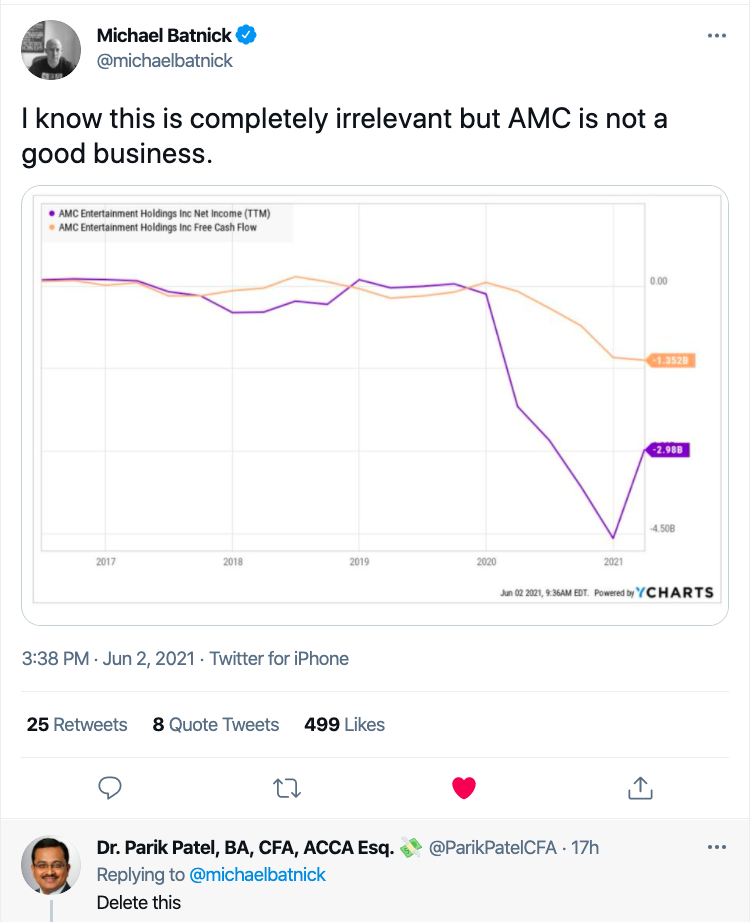Open Michael Batnick's profile picture

click(51, 49)
